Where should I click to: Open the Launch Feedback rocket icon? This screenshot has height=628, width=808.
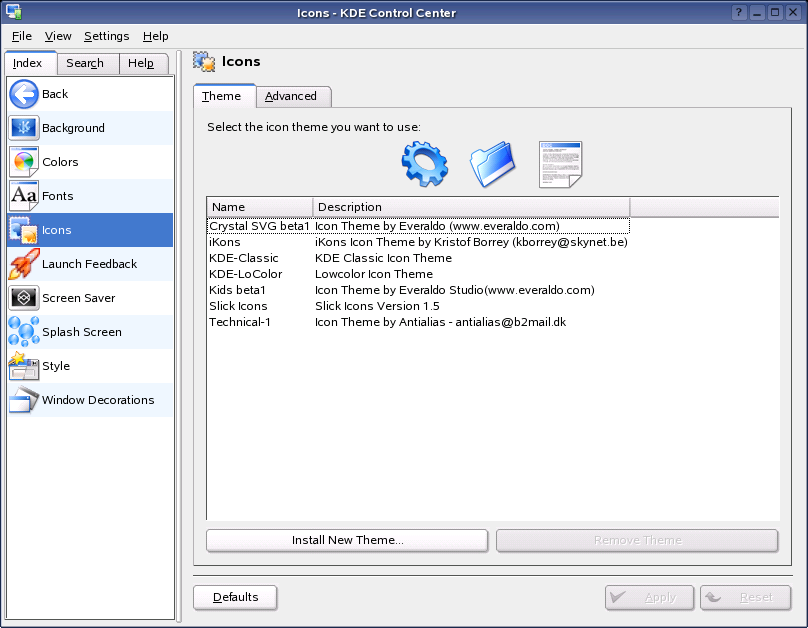(x=24, y=264)
